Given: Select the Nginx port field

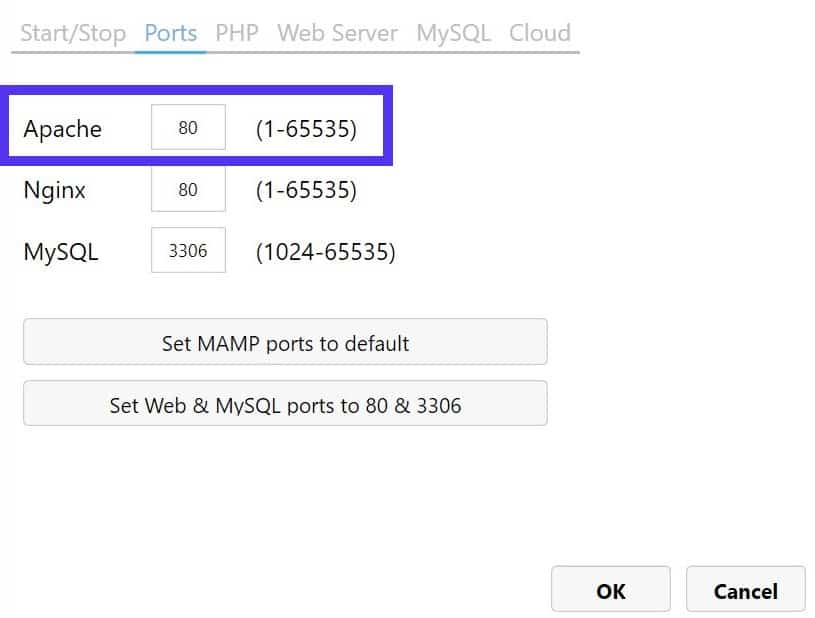Looking at the screenshot, I should 188,189.
